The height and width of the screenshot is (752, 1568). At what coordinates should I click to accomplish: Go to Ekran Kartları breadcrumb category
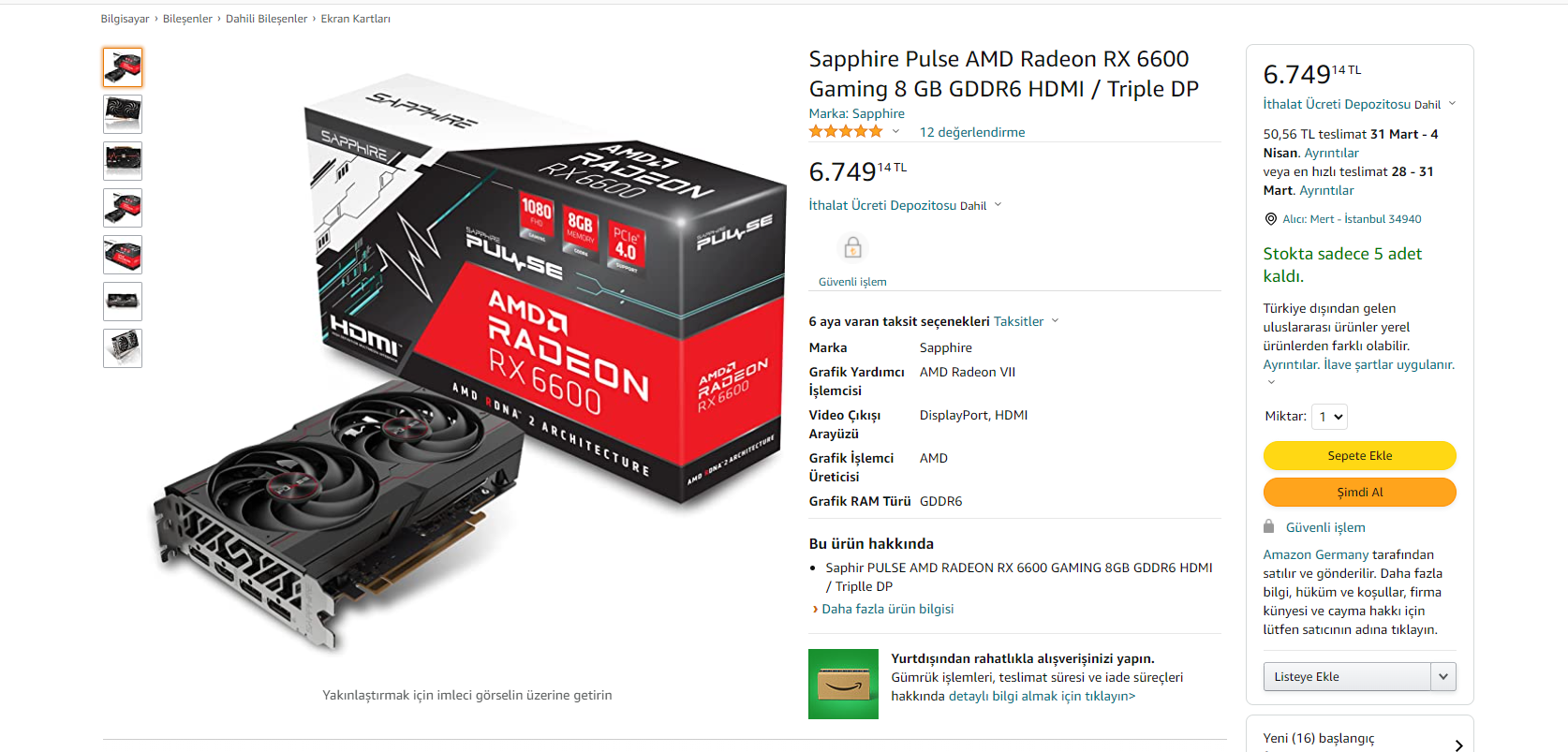pos(355,19)
